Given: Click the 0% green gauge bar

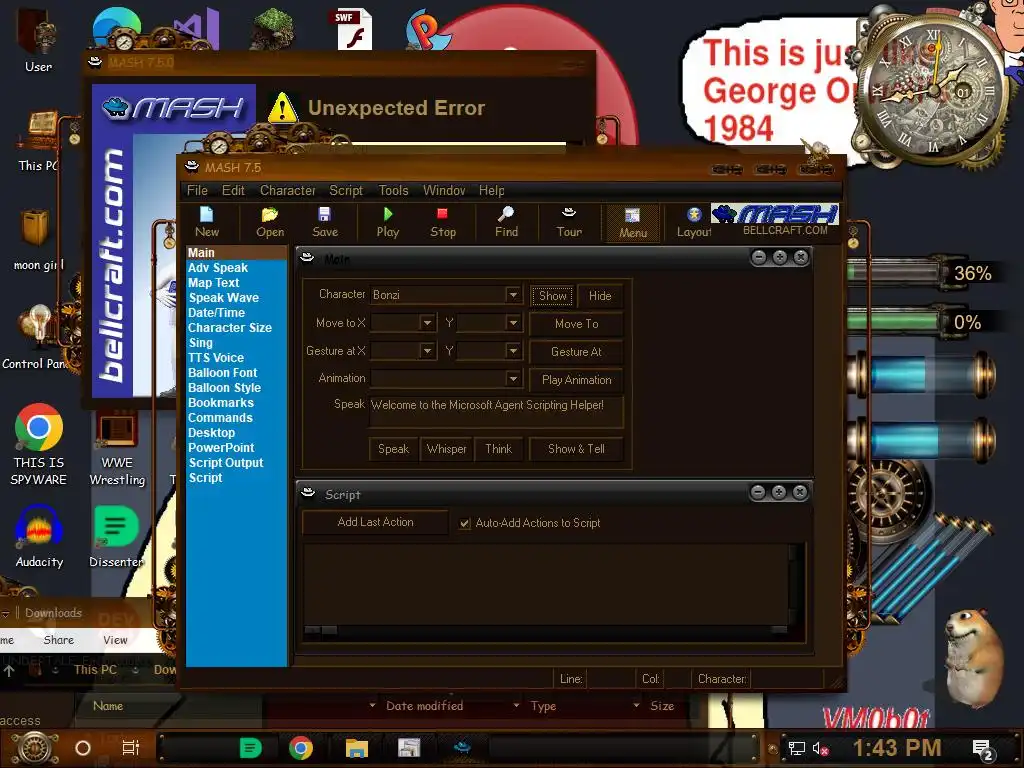Looking at the screenshot, I should click(894, 321).
